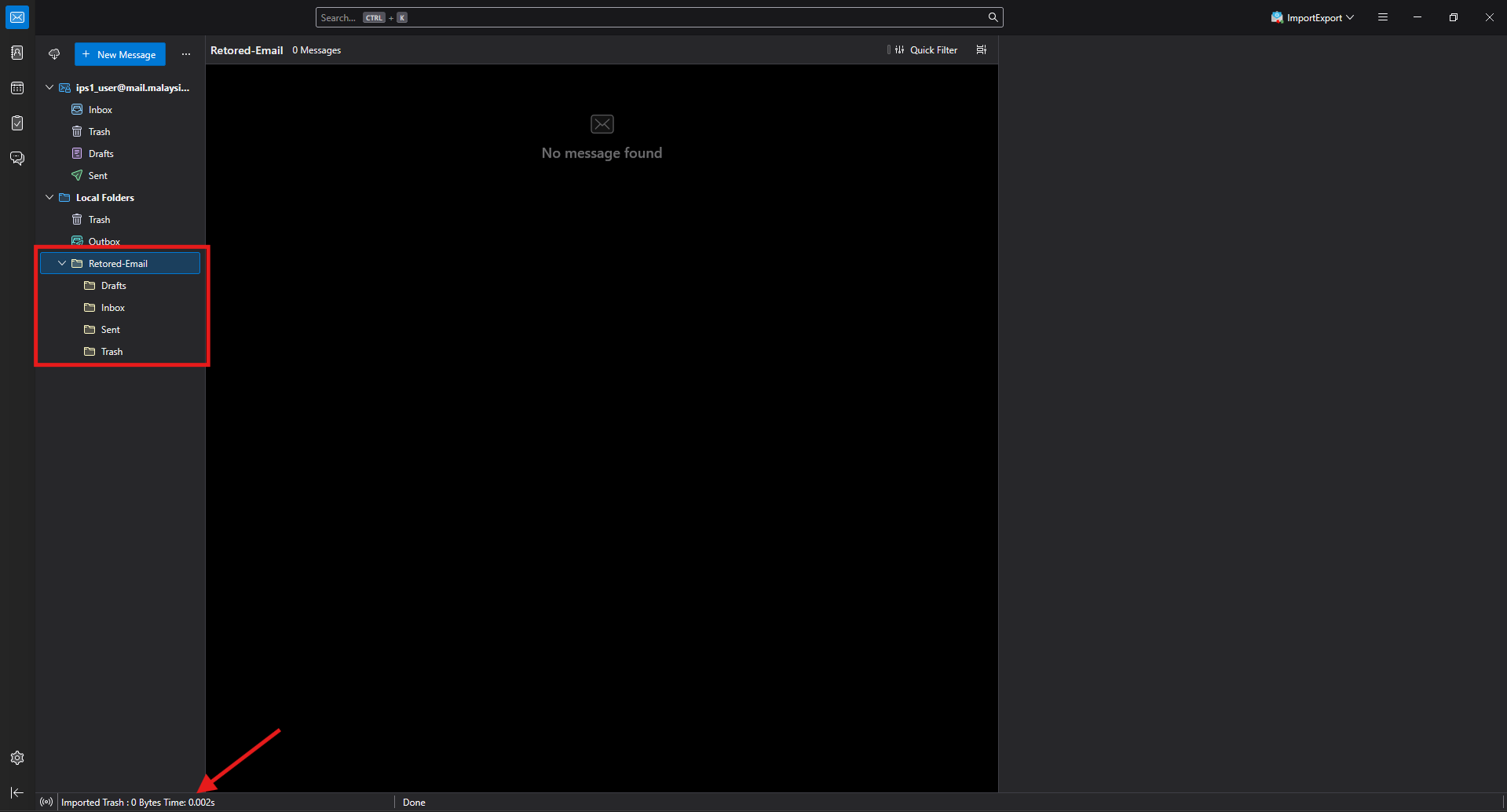Select the Inbox under Retored-Email
Screen dimensions: 1507x812
(x=113, y=308)
